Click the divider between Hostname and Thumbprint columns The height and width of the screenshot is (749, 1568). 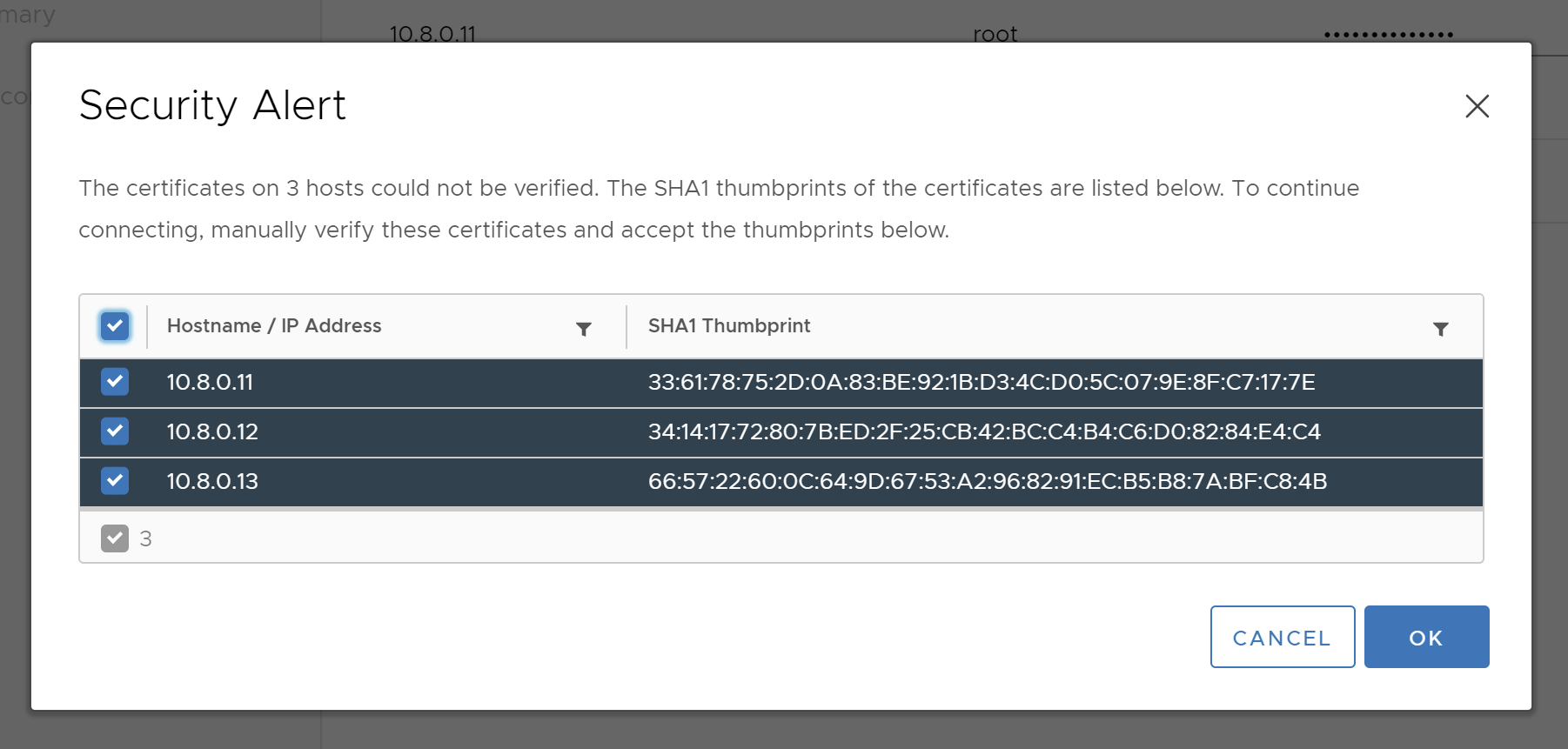627,326
